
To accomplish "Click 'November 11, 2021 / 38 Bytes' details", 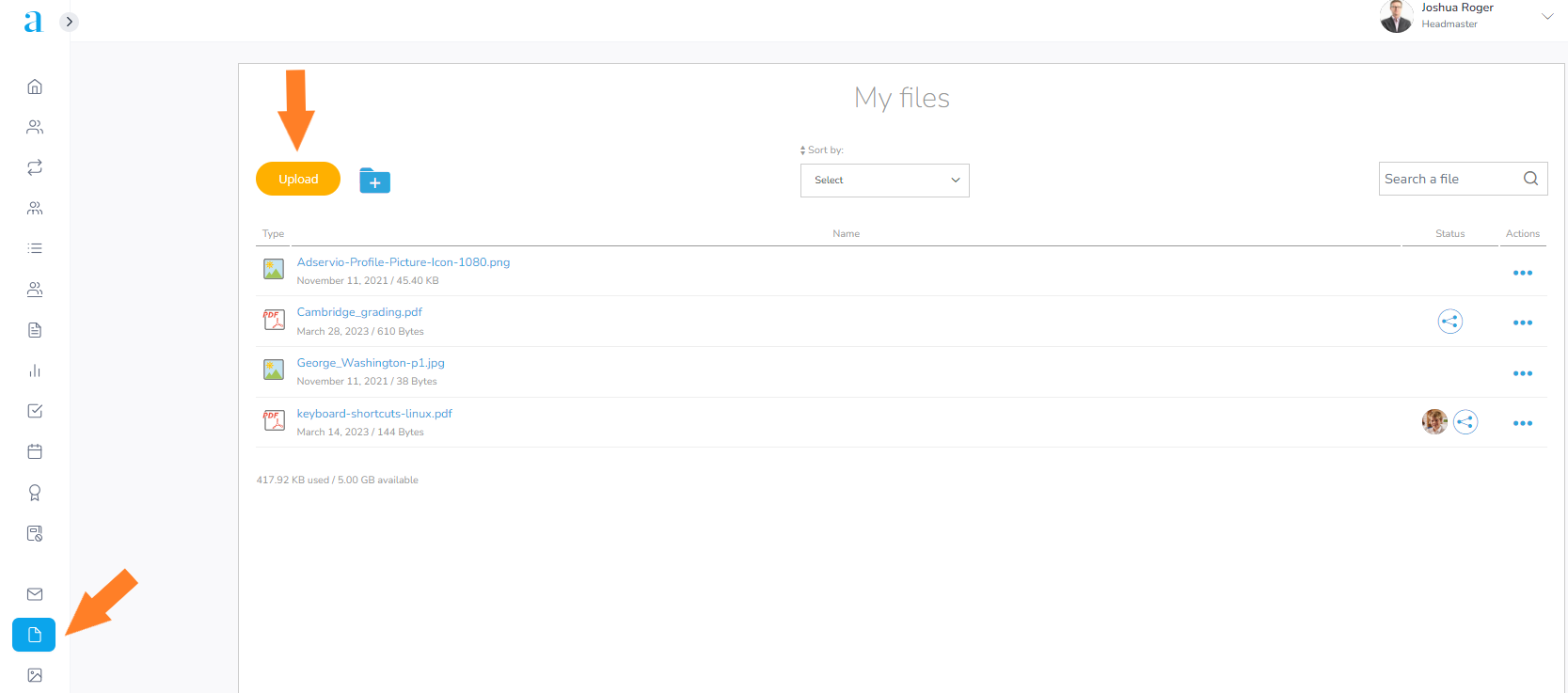I will tap(367, 381).
